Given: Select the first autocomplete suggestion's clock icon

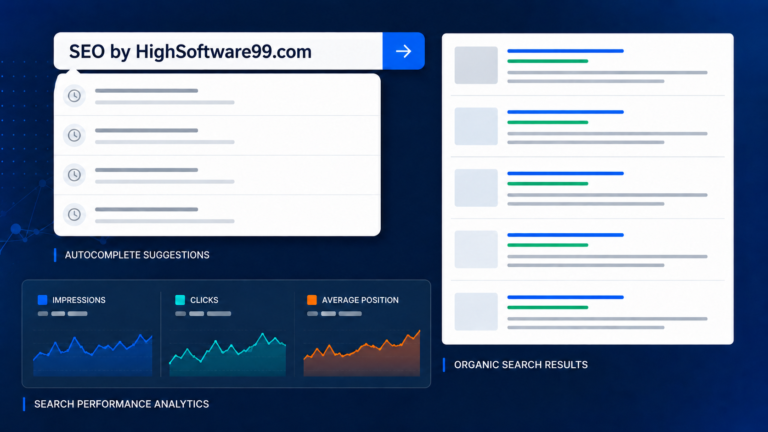Looking at the screenshot, I should coord(74,96).
